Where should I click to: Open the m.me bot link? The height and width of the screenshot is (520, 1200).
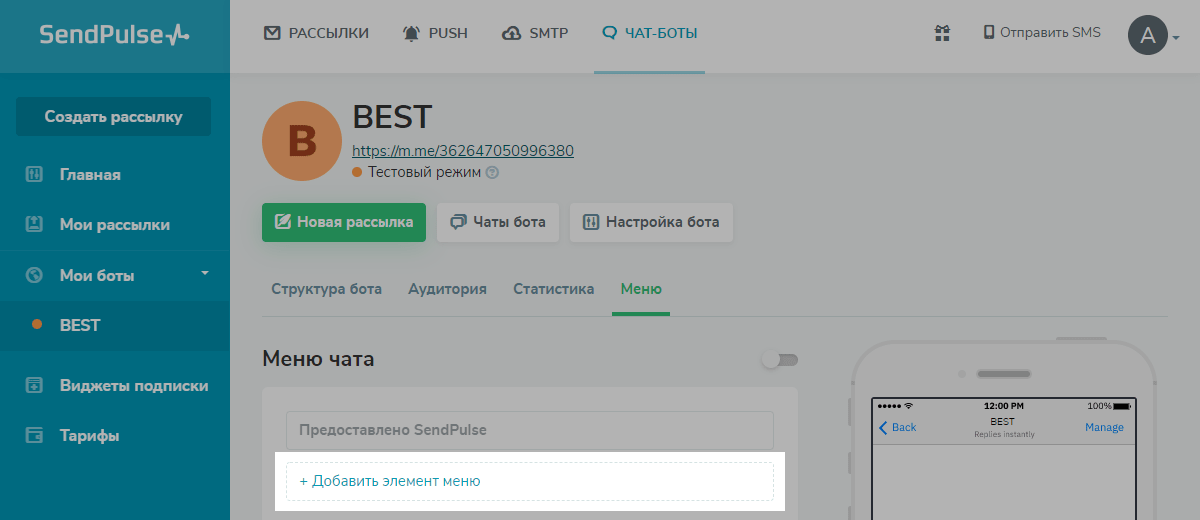point(463,151)
